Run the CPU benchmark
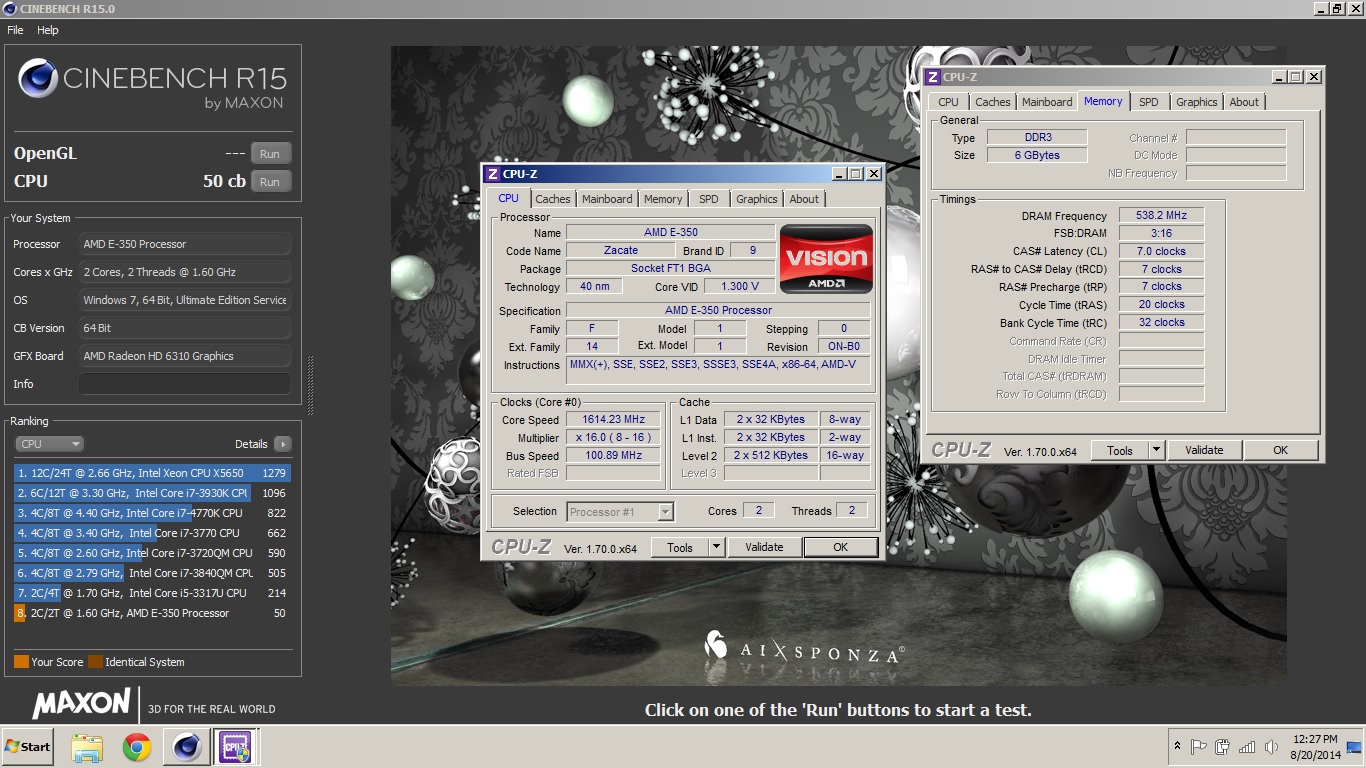The height and width of the screenshot is (768, 1366). coord(270,182)
